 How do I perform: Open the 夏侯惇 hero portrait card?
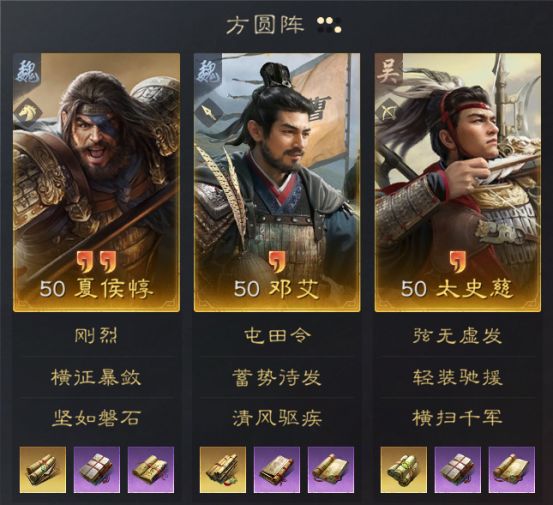click(x=96, y=183)
